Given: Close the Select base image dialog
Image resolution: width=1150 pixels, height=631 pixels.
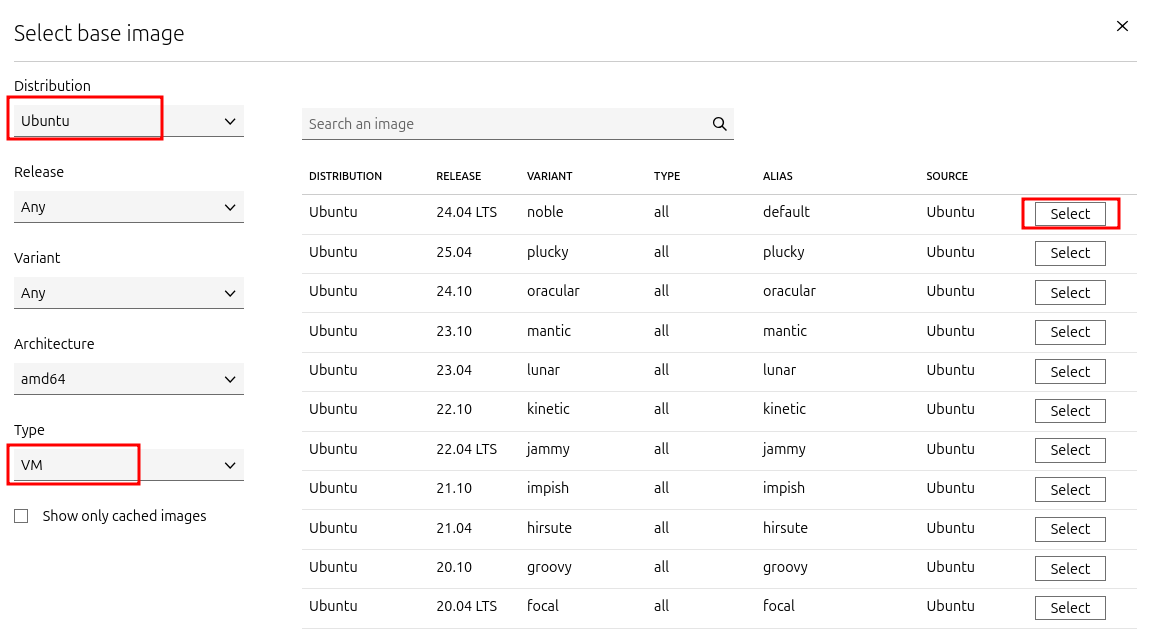Looking at the screenshot, I should coord(1122,26).
